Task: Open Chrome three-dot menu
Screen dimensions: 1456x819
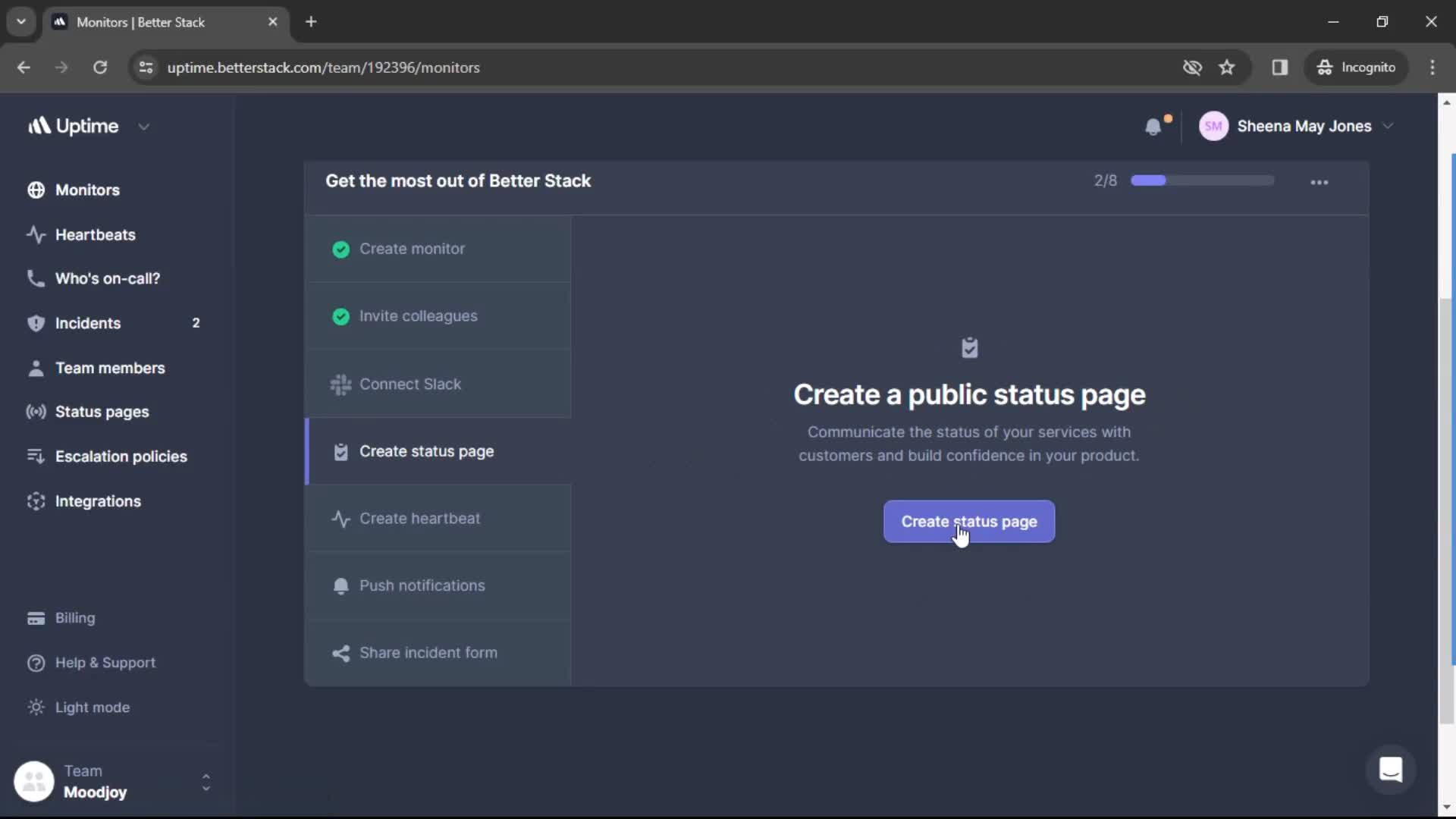Action: (1432, 67)
